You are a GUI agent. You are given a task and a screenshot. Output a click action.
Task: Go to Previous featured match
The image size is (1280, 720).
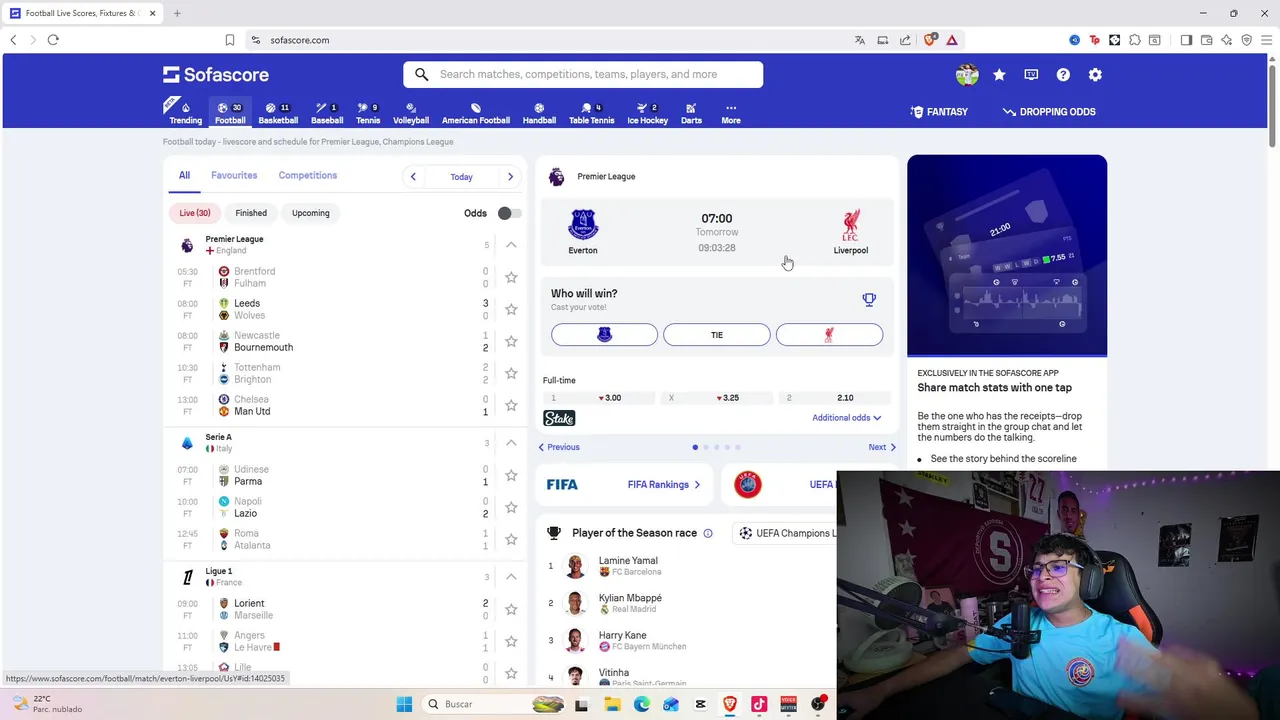click(x=559, y=447)
